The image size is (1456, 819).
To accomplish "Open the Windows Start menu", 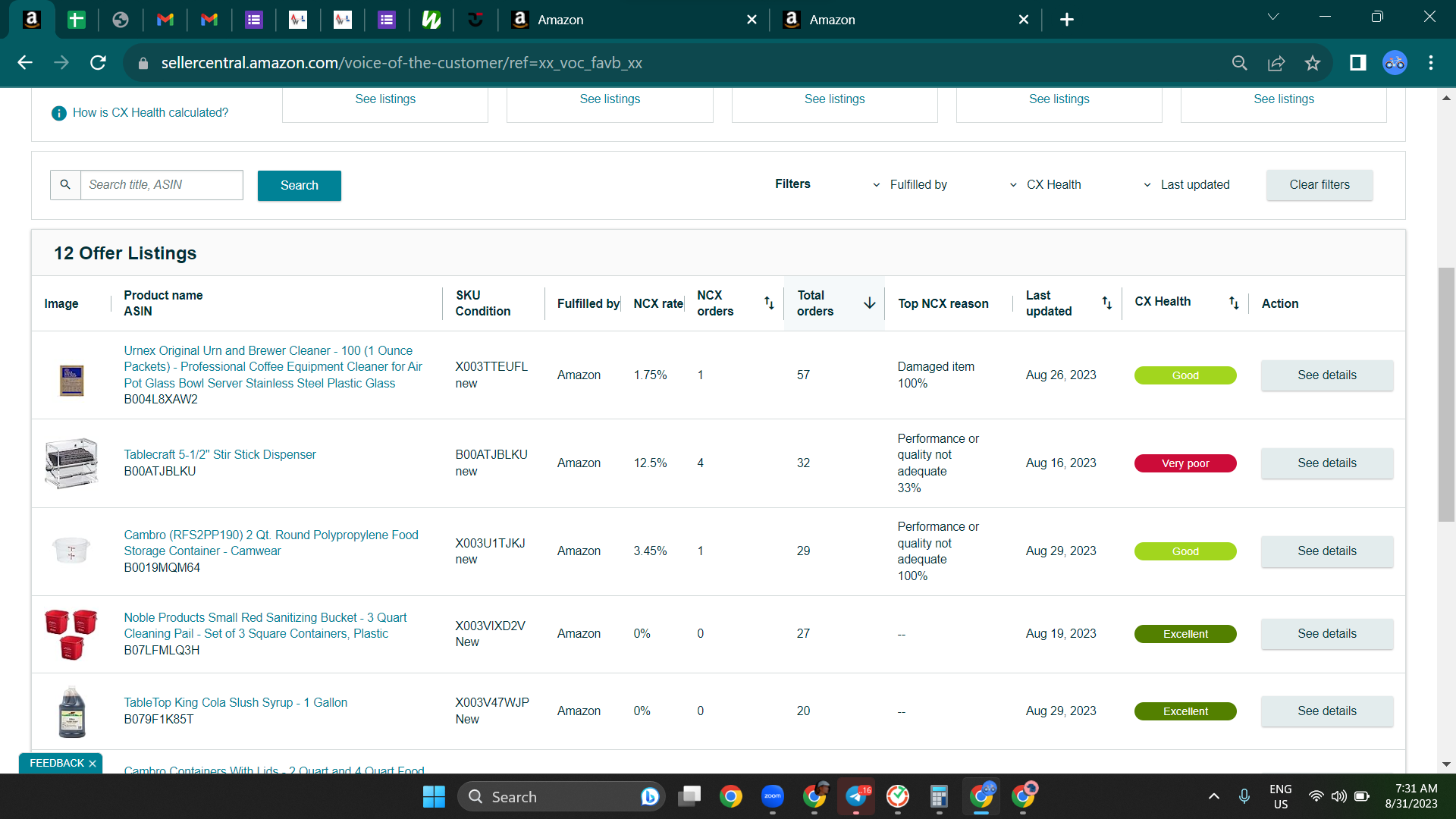I will 434,797.
